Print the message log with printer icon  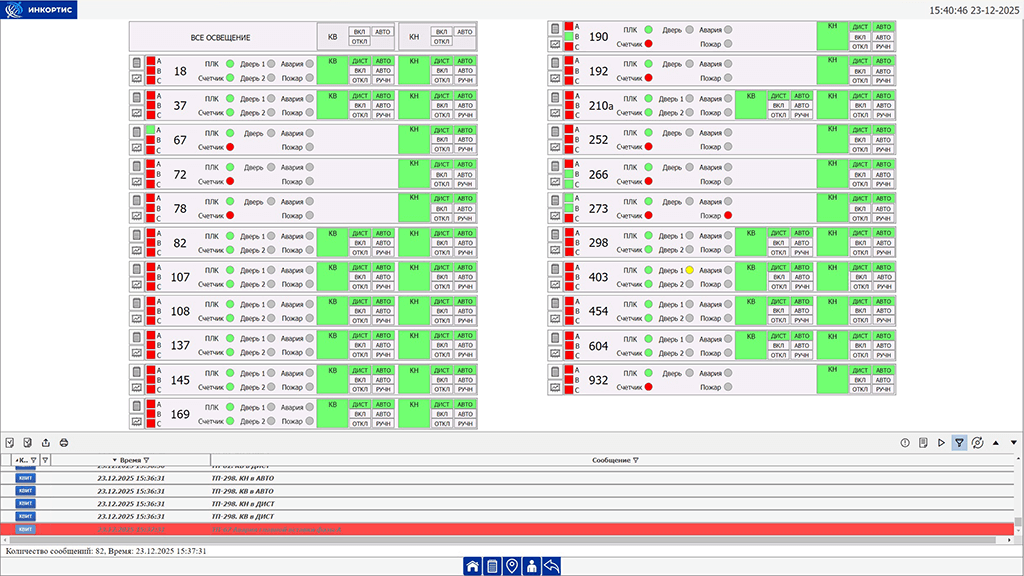click(x=63, y=442)
